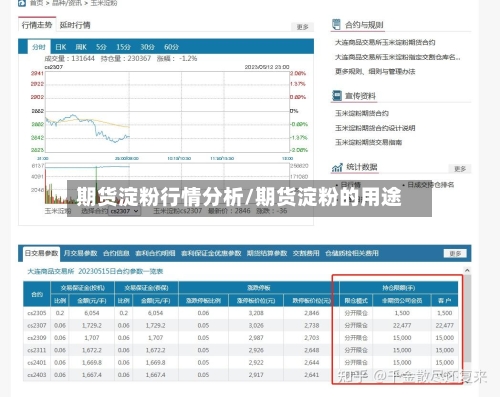Select the 30分 chart interval

pos(147,47)
